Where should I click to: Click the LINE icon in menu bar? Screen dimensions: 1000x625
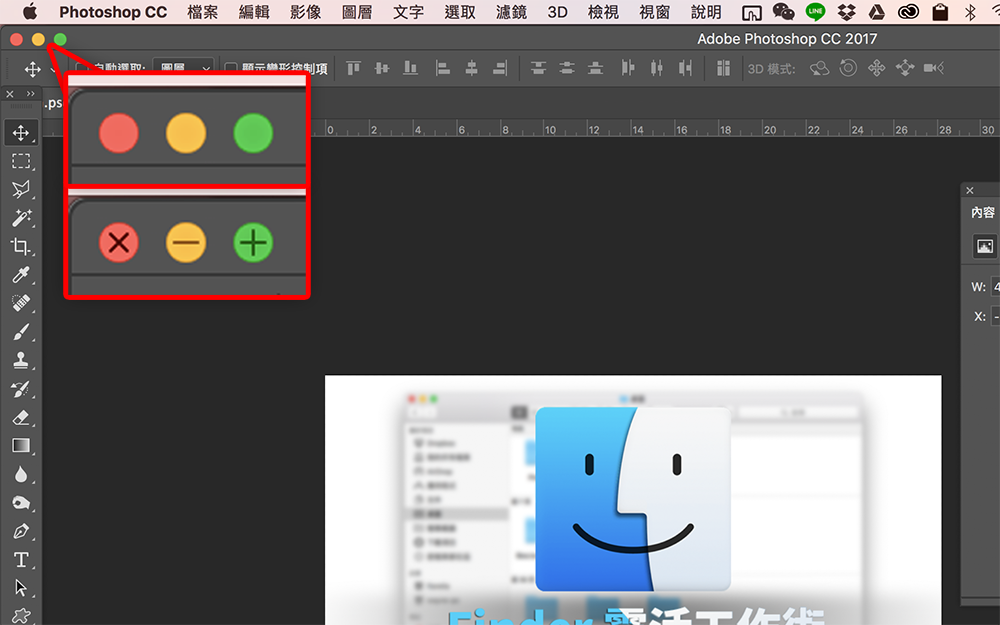[x=815, y=11]
